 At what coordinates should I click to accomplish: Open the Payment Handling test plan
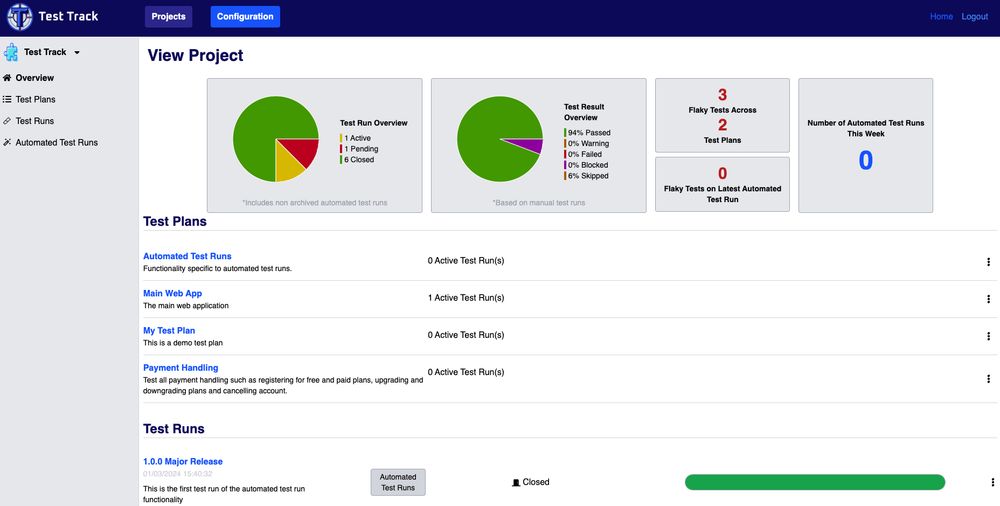(180, 368)
